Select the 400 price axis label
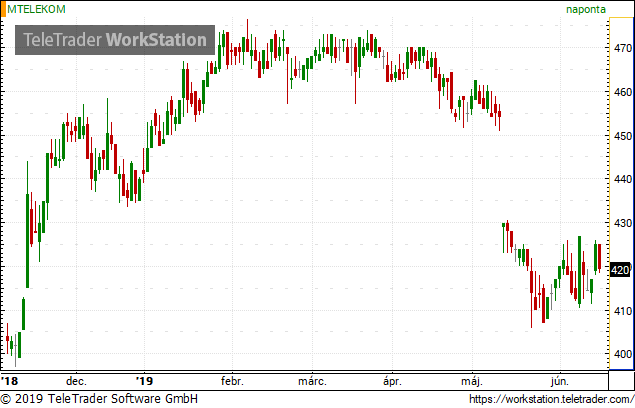The height and width of the screenshot is (408, 635). pos(623,354)
